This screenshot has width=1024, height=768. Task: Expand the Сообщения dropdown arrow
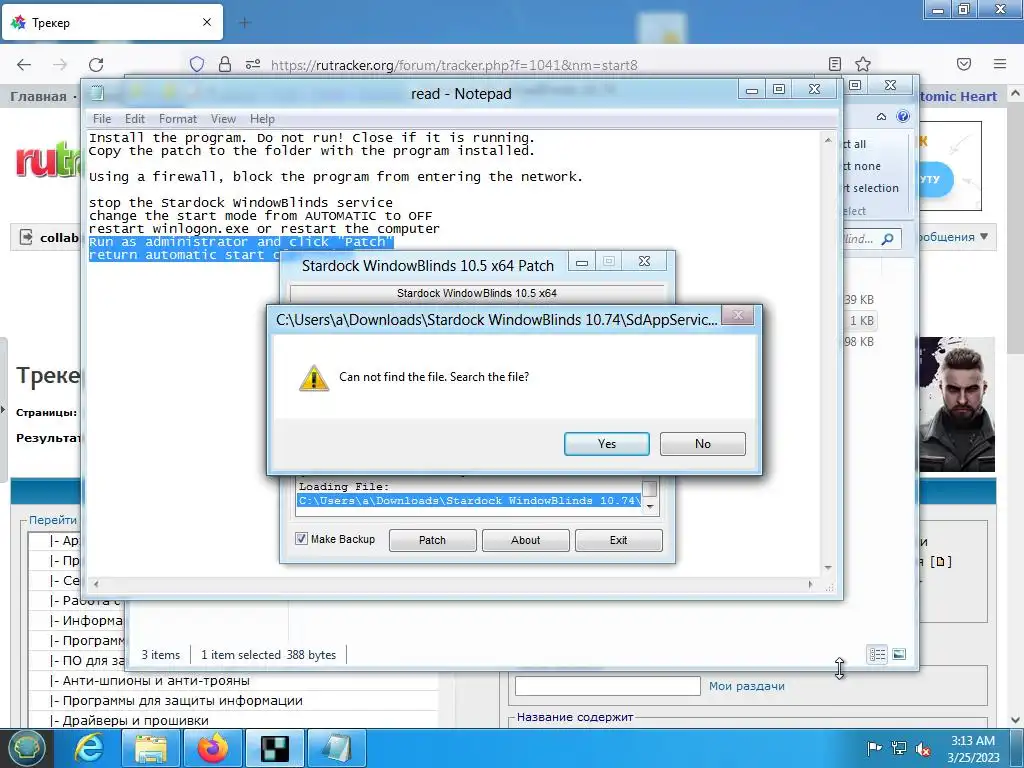[984, 236]
